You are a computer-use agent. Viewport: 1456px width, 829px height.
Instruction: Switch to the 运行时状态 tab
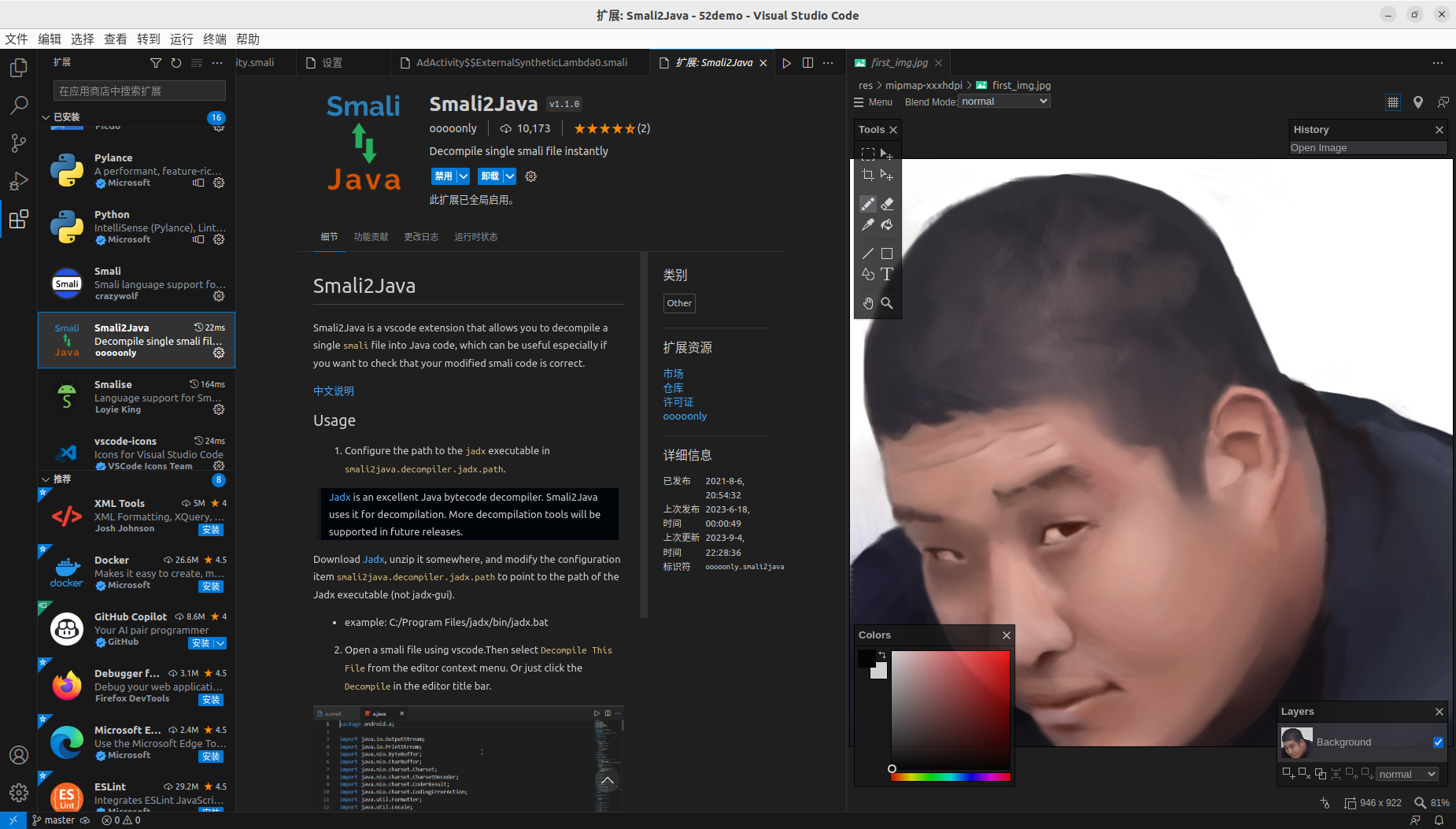click(475, 237)
